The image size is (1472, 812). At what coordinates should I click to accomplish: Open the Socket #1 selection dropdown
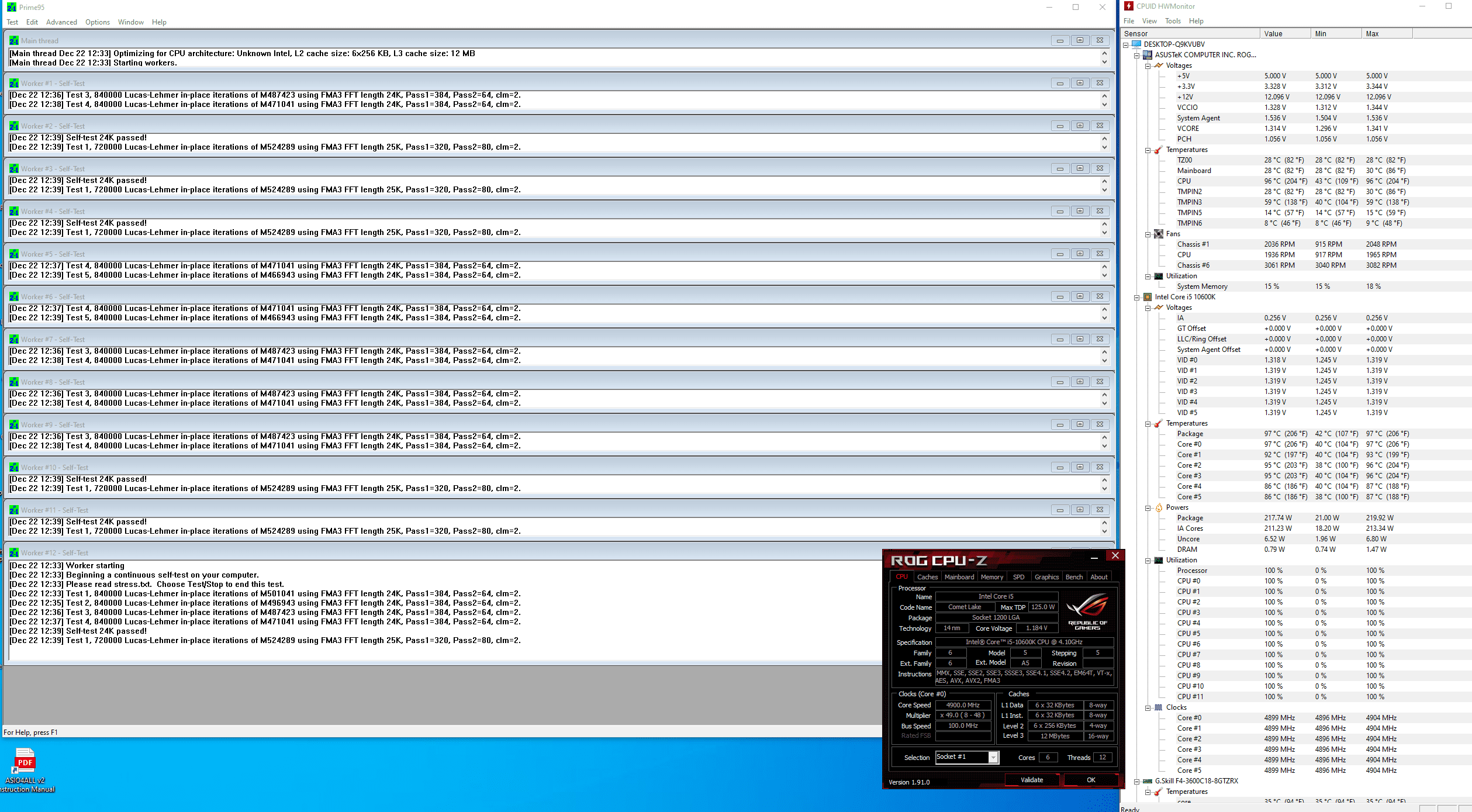993,758
